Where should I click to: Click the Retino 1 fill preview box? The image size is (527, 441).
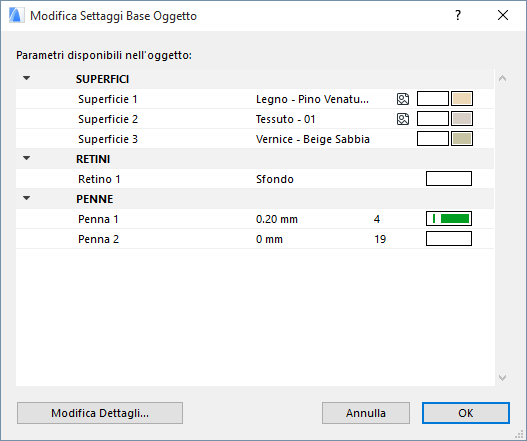click(x=449, y=178)
